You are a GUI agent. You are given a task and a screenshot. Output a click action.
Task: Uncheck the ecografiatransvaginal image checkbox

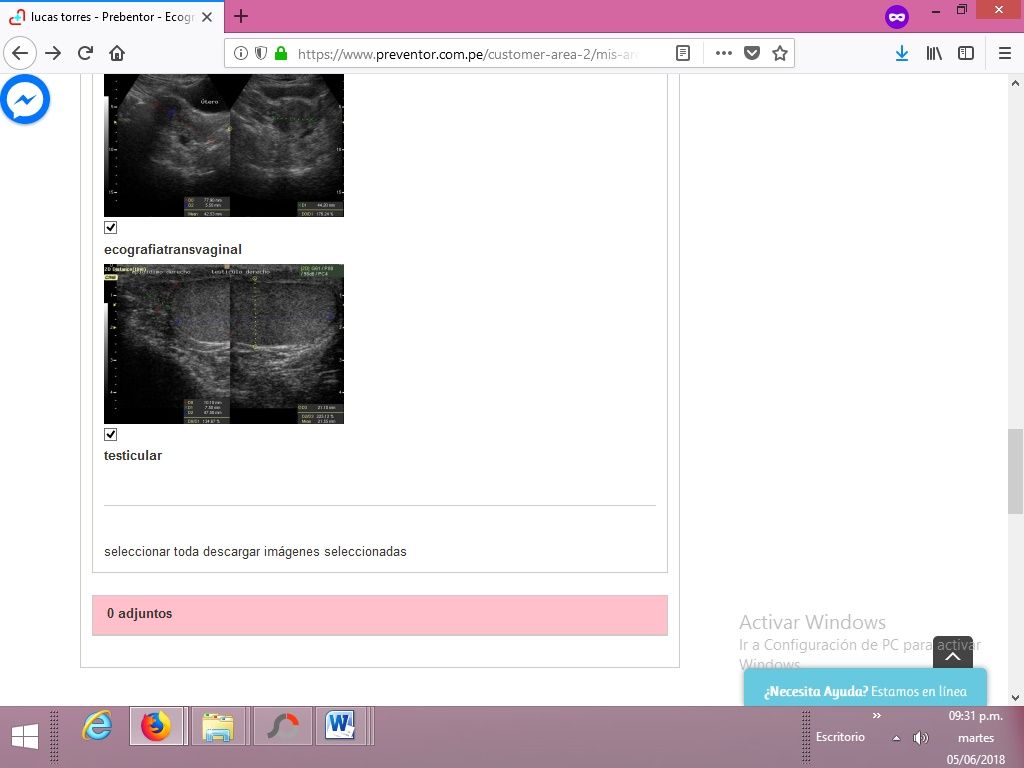click(x=110, y=227)
